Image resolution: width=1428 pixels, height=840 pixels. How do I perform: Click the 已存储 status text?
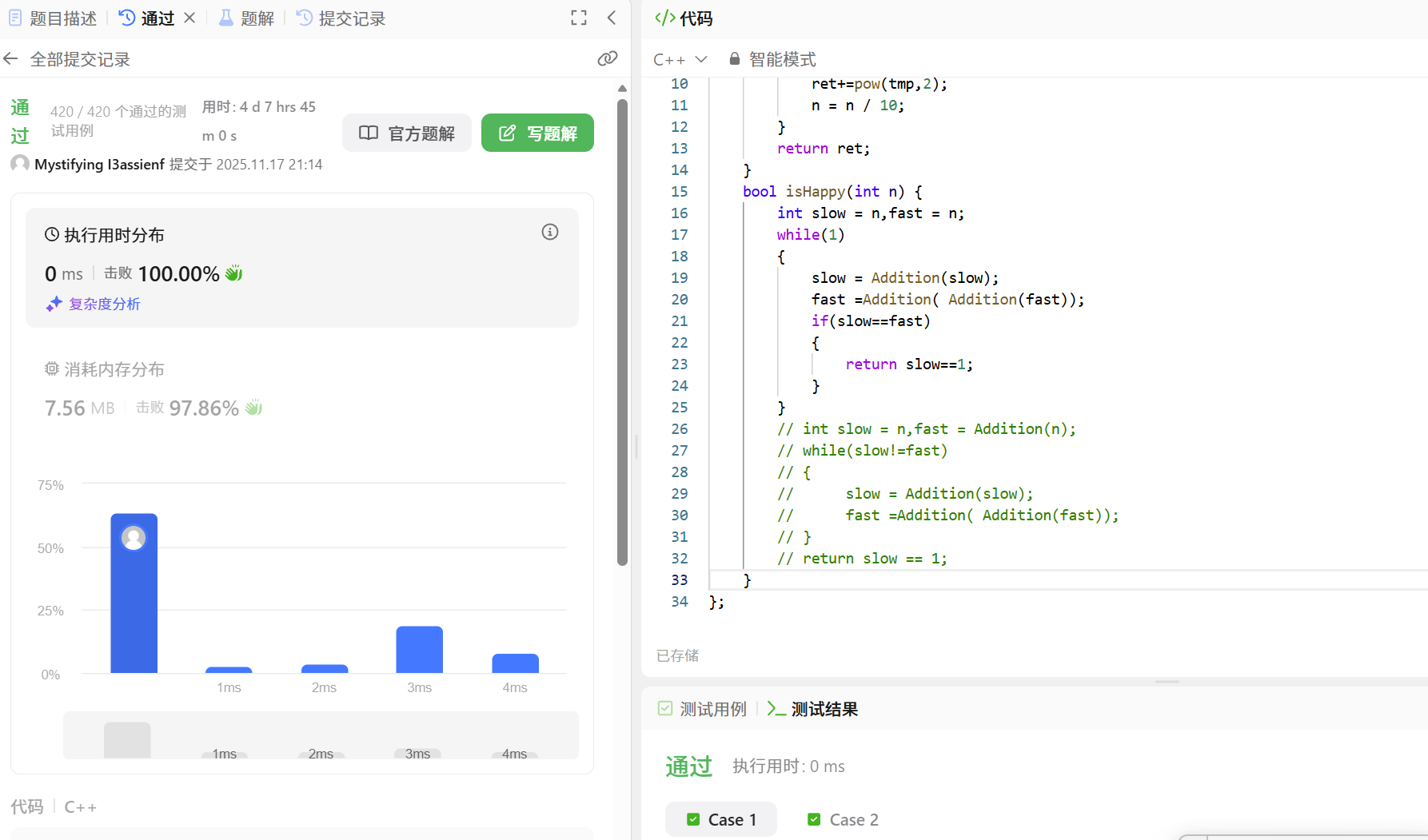tap(678, 655)
